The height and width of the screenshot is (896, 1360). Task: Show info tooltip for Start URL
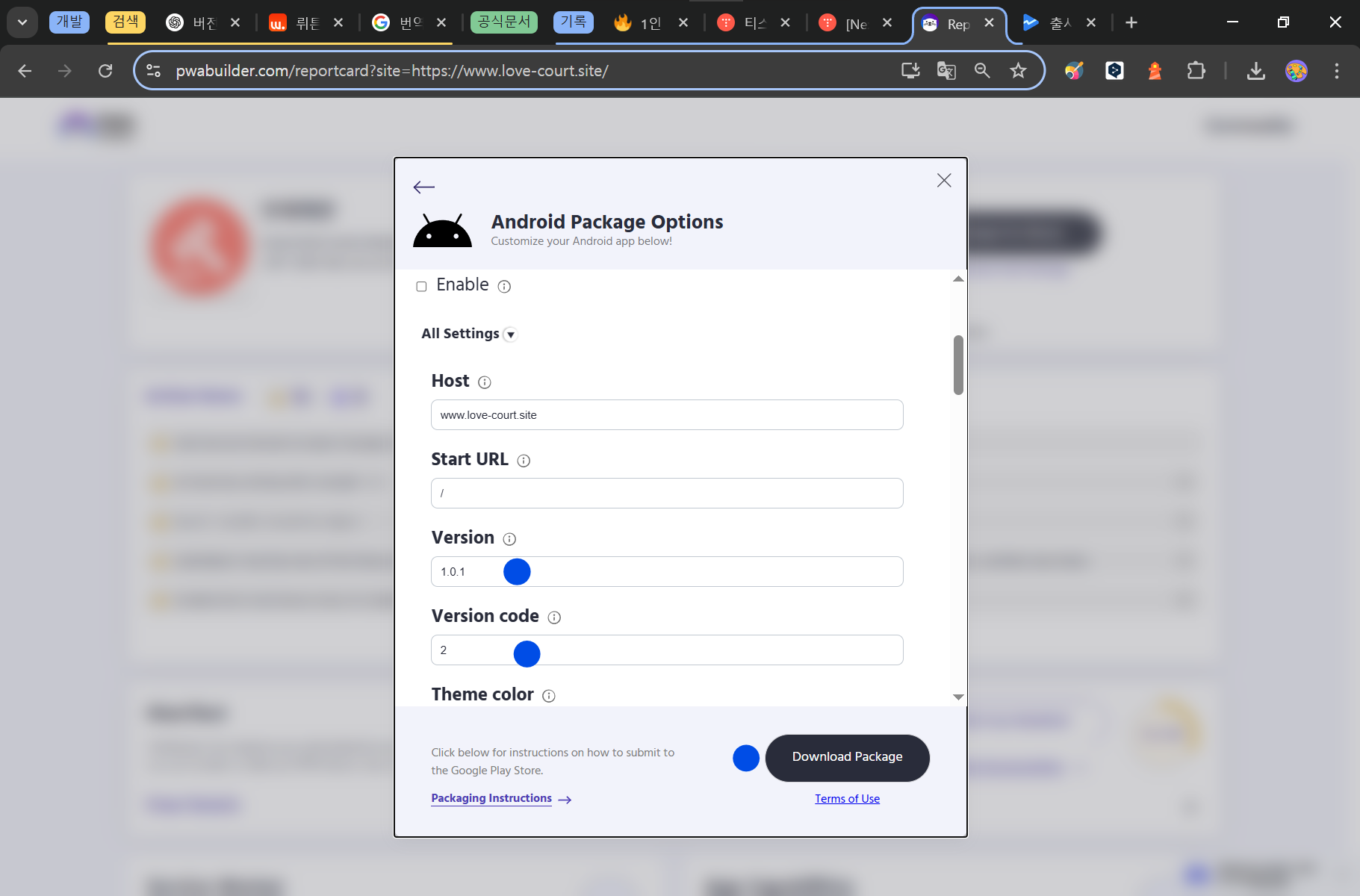point(524,461)
